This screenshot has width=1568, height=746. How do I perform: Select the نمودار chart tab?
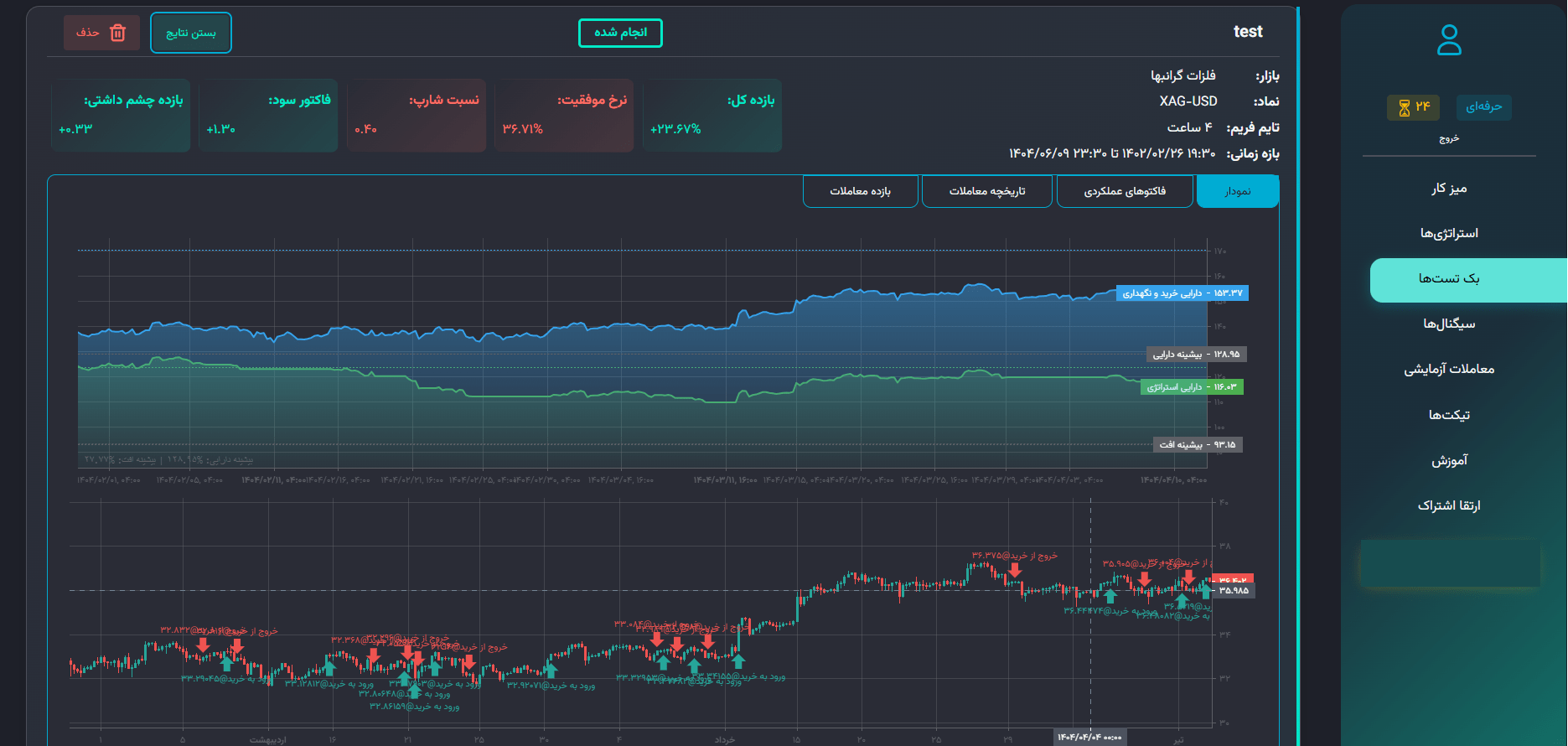click(x=1237, y=191)
